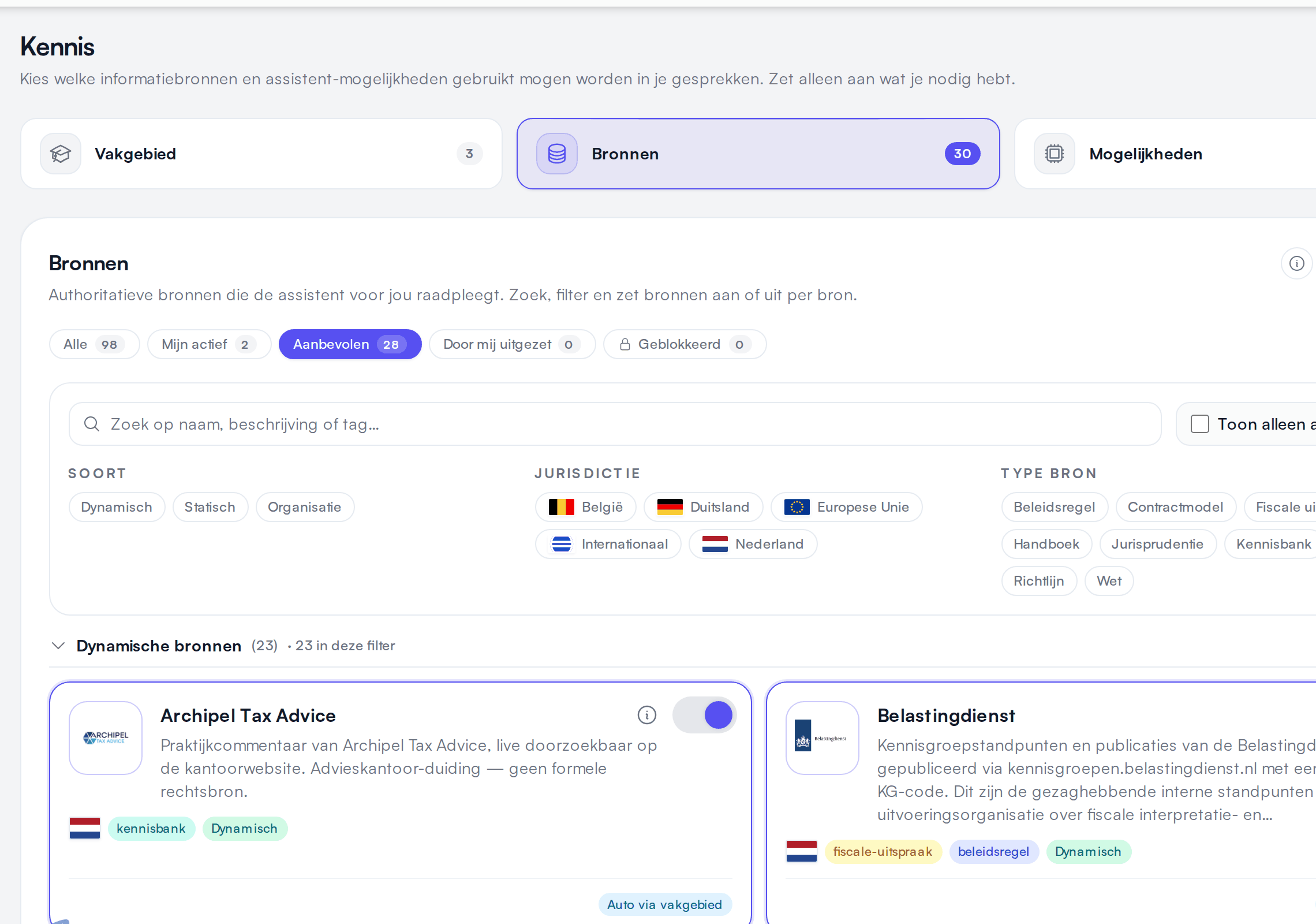Open the Bronnen section info icon

pos(1296,263)
